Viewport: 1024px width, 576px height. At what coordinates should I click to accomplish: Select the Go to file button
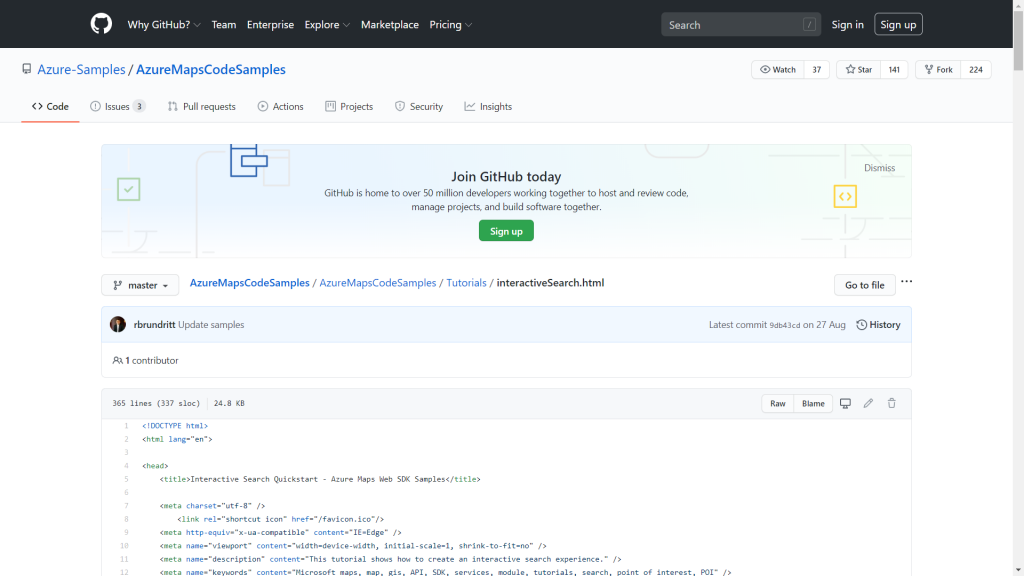click(x=865, y=285)
